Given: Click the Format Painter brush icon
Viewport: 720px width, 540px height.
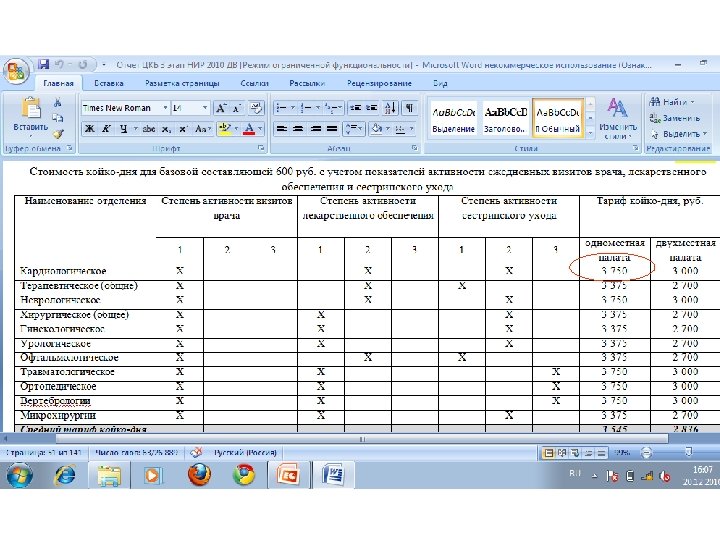Looking at the screenshot, I should [58, 134].
